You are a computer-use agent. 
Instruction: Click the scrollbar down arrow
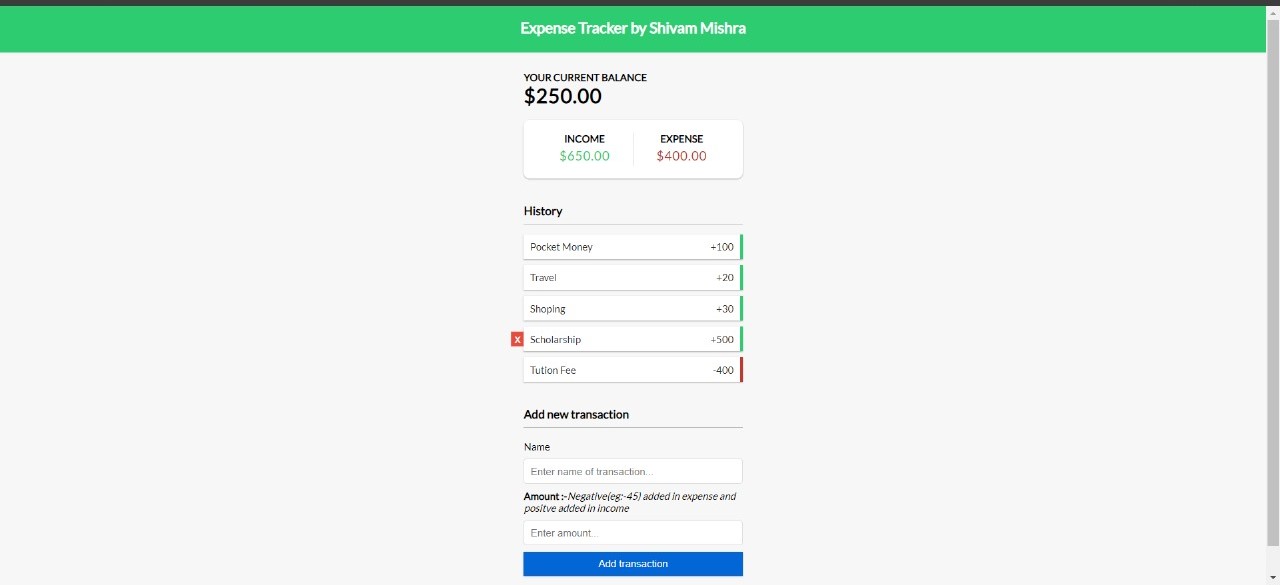point(1273,578)
